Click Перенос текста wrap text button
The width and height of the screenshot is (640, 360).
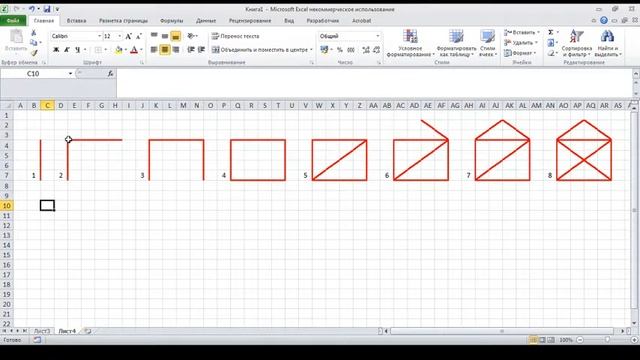[x=236, y=36]
